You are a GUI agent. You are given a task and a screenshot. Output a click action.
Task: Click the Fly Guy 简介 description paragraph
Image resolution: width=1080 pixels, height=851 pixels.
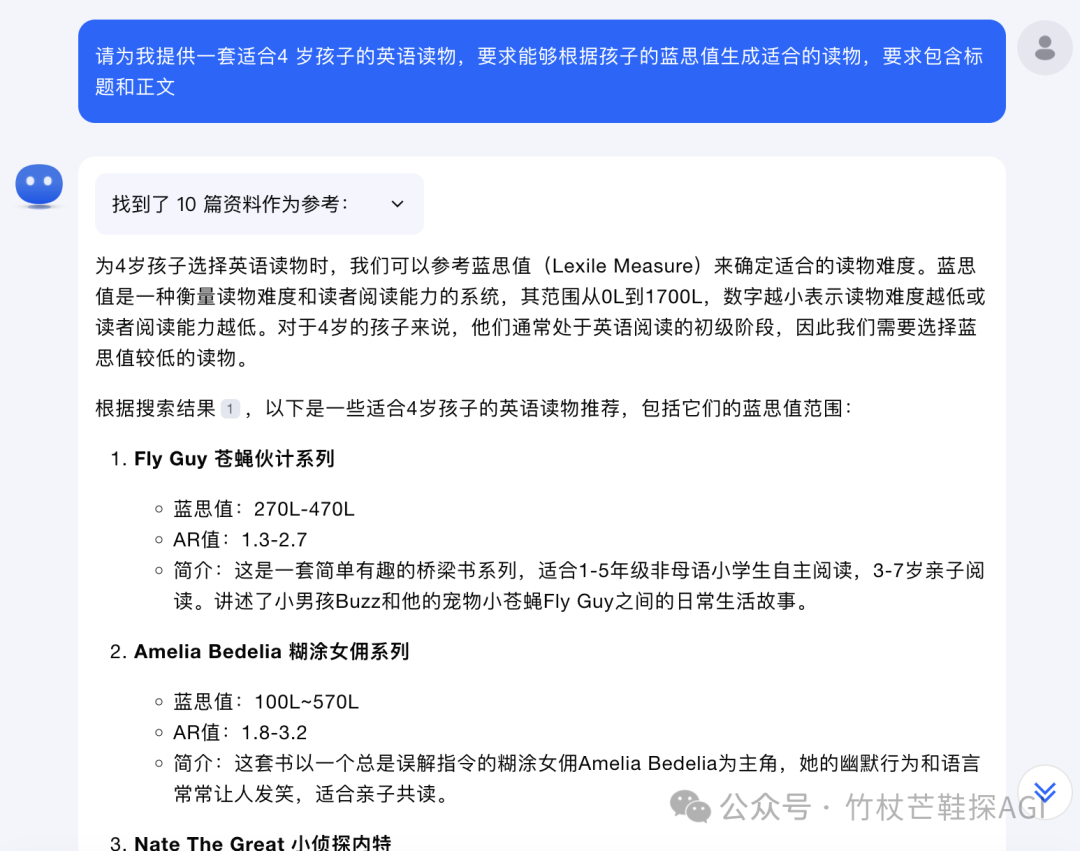click(579, 586)
